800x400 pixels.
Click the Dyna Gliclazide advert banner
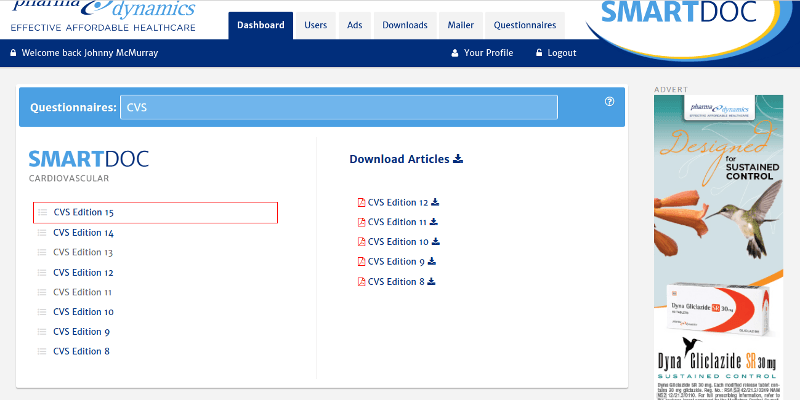pyautogui.click(x=719, y=240)
